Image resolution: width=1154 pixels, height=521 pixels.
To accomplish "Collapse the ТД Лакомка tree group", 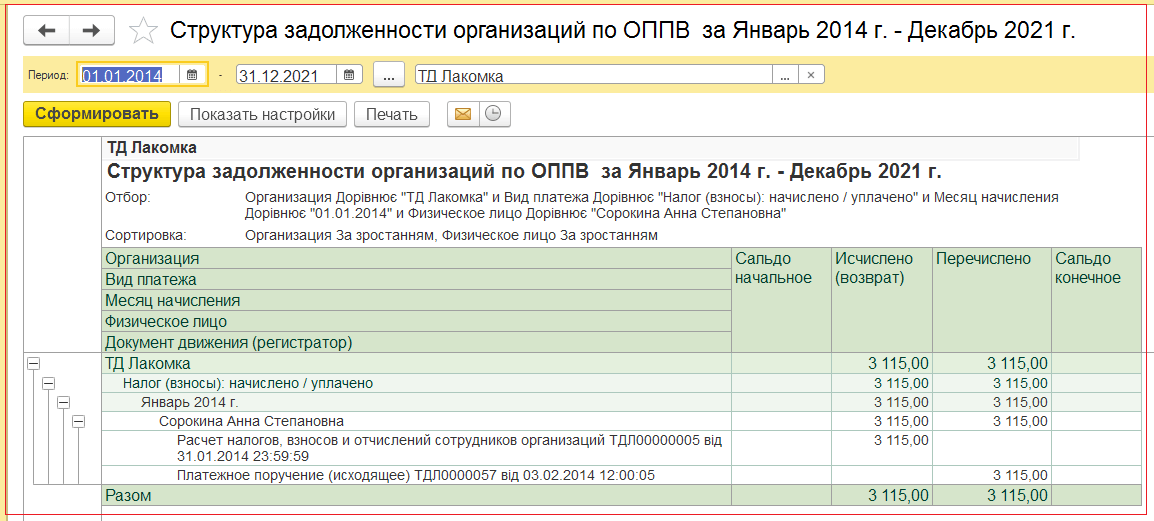I will pos(33,364).
